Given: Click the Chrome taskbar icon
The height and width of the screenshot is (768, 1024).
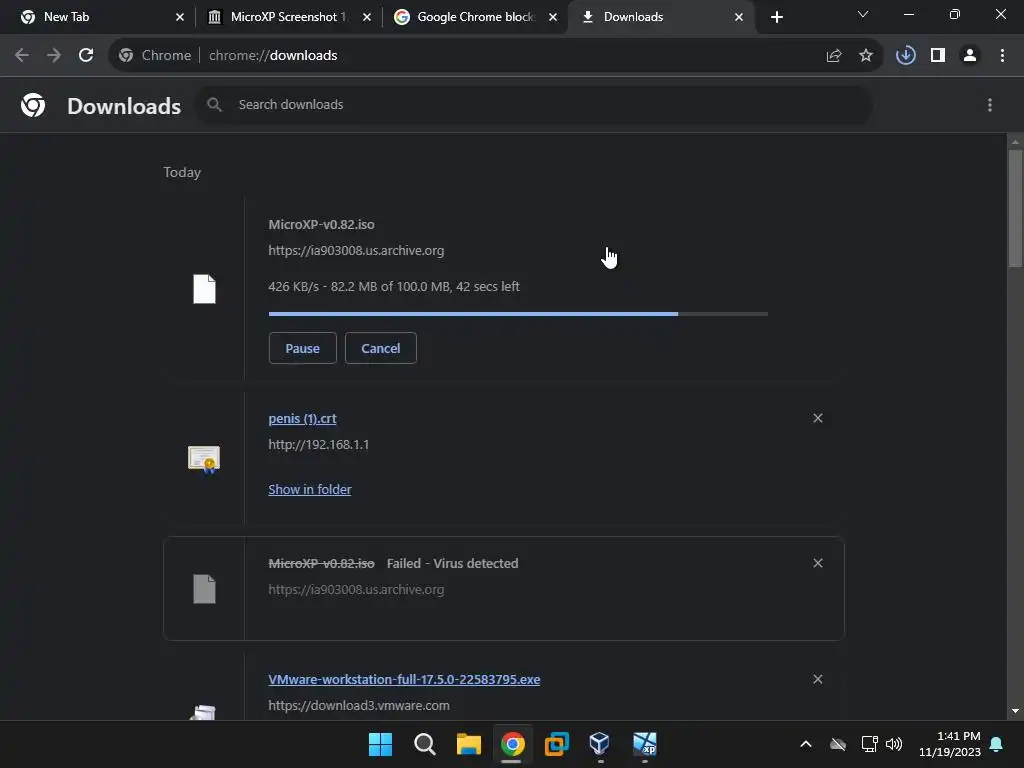Looking at the screenshot, I should (513, 744).
